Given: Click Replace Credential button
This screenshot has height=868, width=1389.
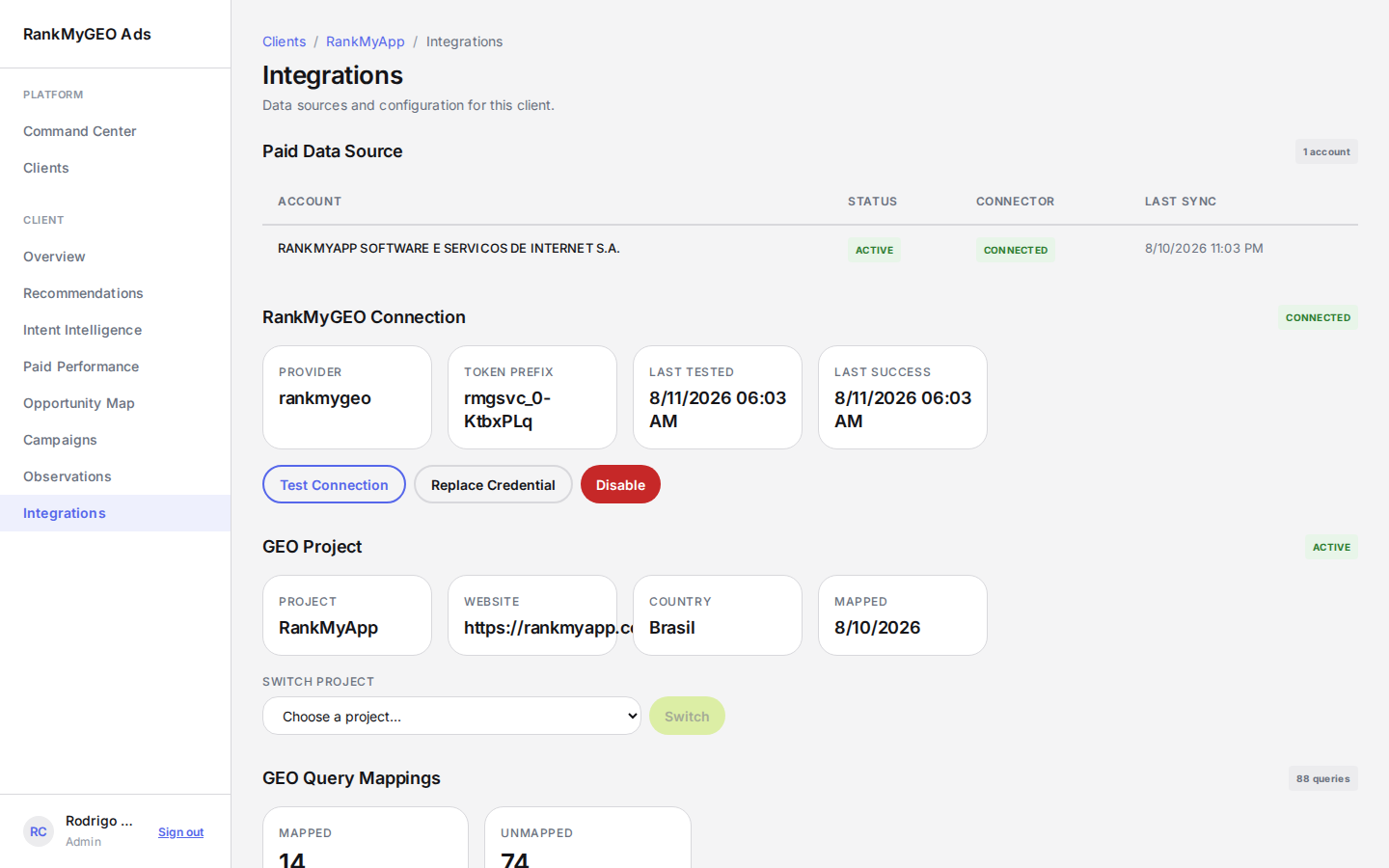Looking at the screenshot, I should (x=493, y=484).
